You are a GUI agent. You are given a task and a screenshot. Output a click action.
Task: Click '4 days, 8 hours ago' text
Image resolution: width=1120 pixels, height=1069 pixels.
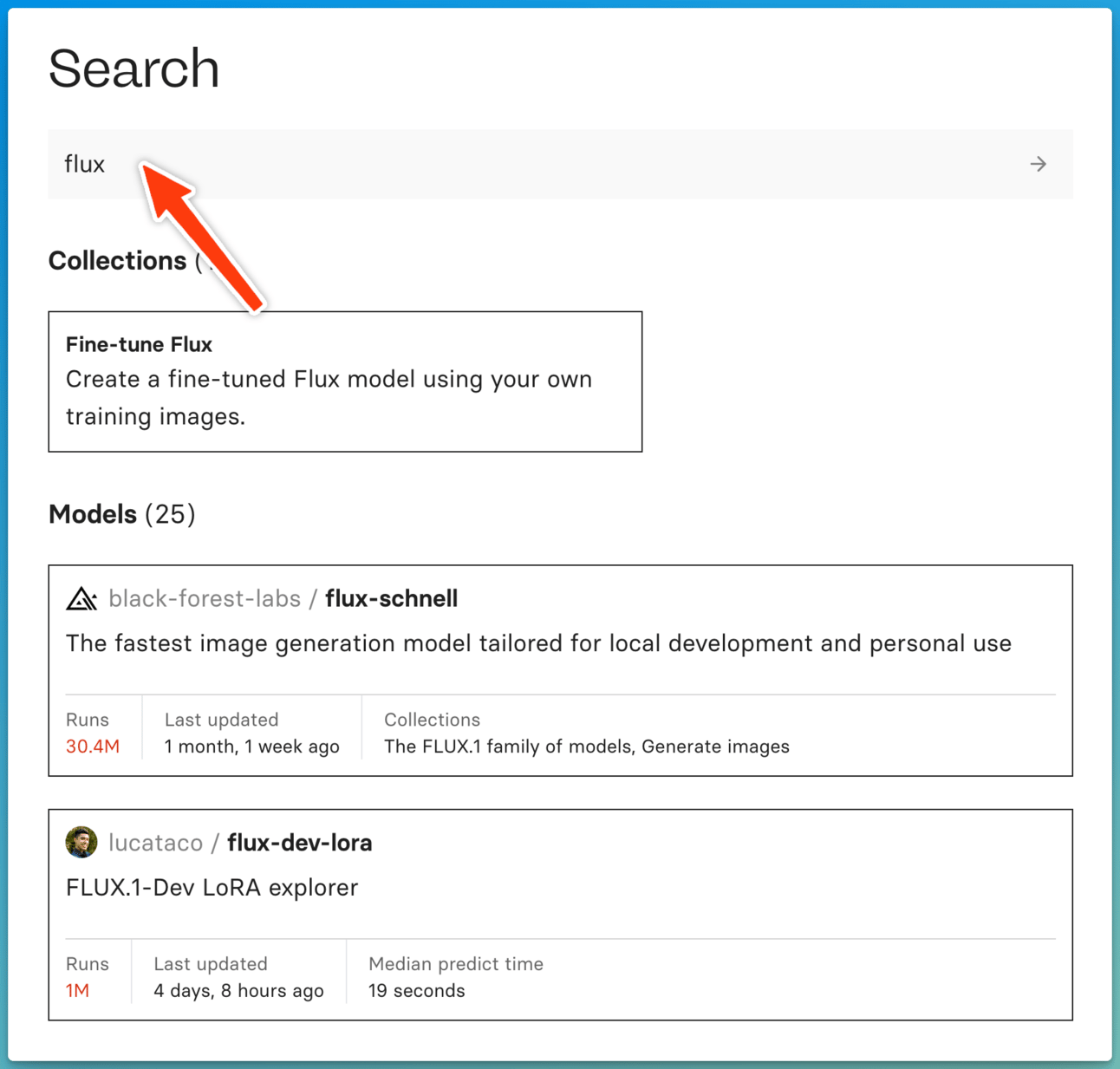(239, 991)
